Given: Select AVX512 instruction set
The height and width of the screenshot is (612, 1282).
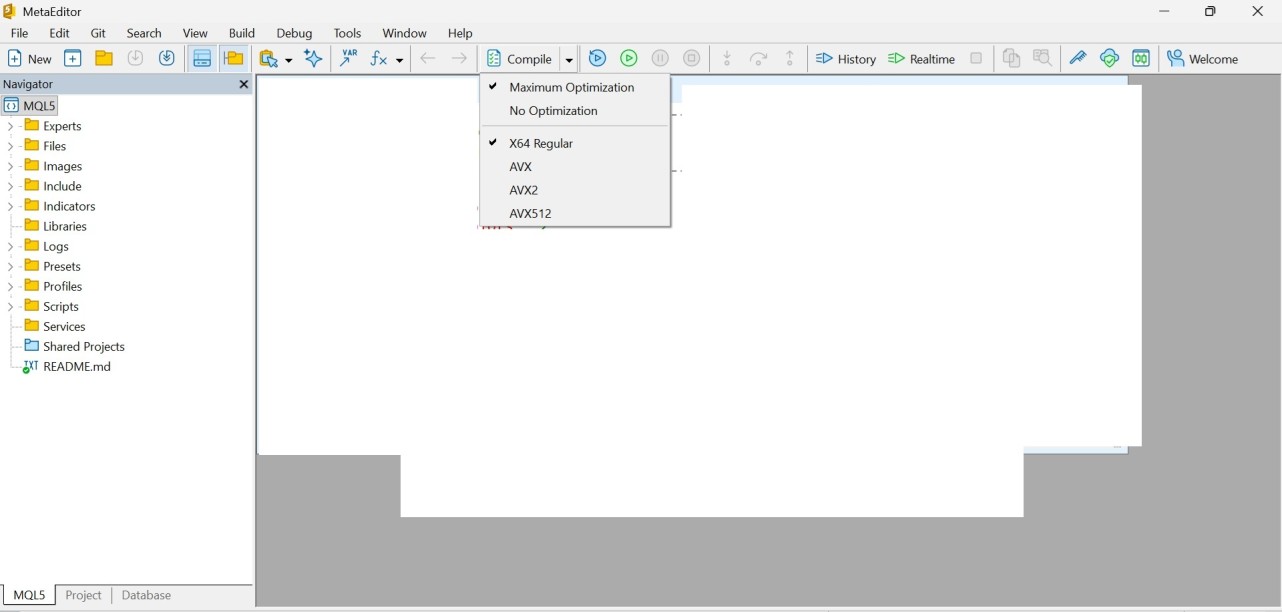Looking at the screenshot, I should [x=575, y=215].
